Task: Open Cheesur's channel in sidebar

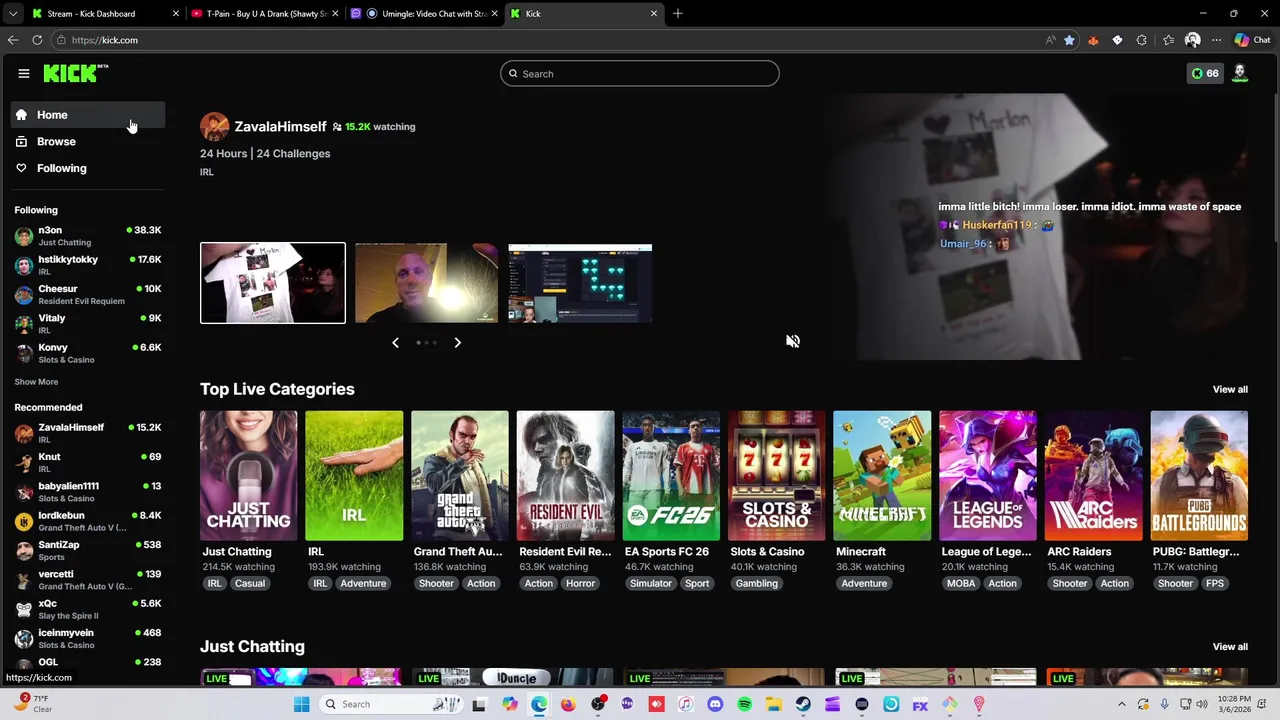Action: tap(88, 294)
